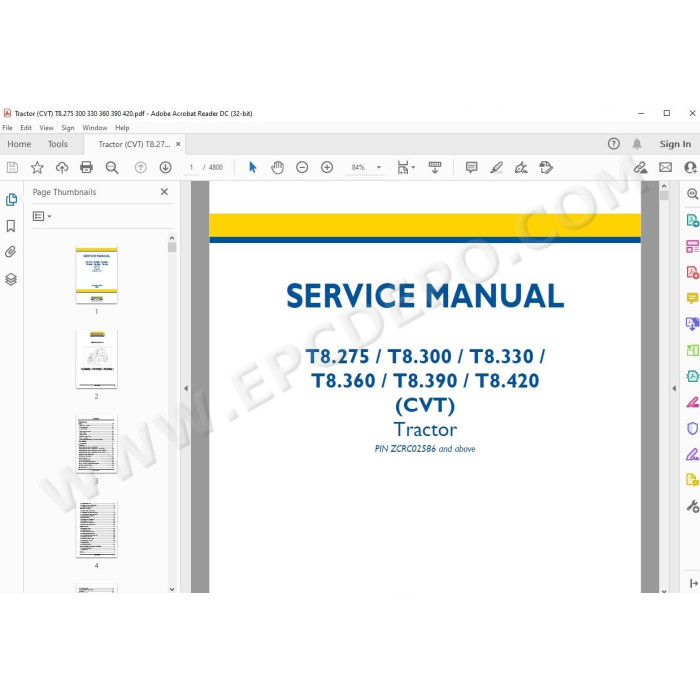Screen dimensions: 700x700
Task: Open the Edit menu
Action: point(26,128)
